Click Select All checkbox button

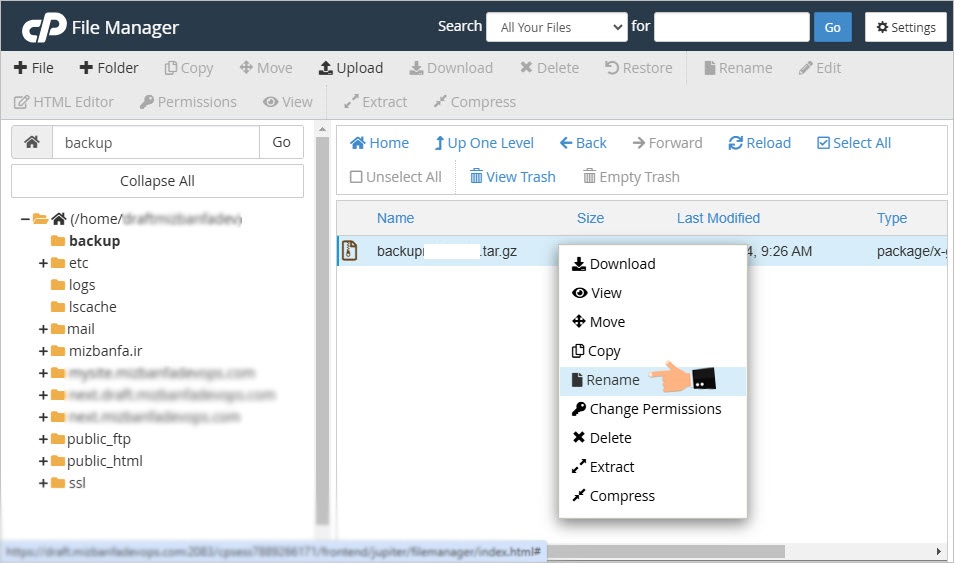[853, 143]
